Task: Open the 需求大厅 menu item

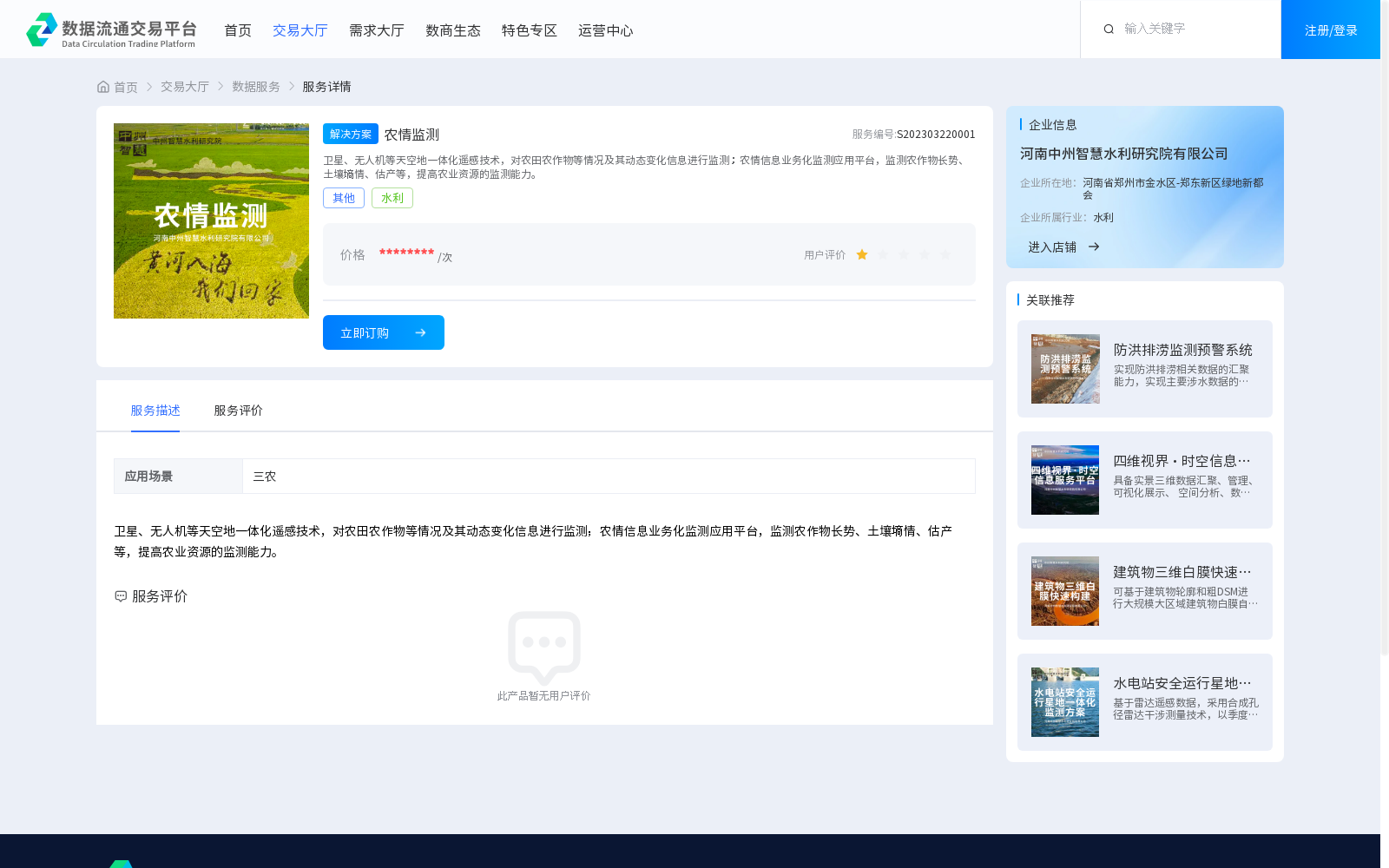Action: click(x=376, y=30)
